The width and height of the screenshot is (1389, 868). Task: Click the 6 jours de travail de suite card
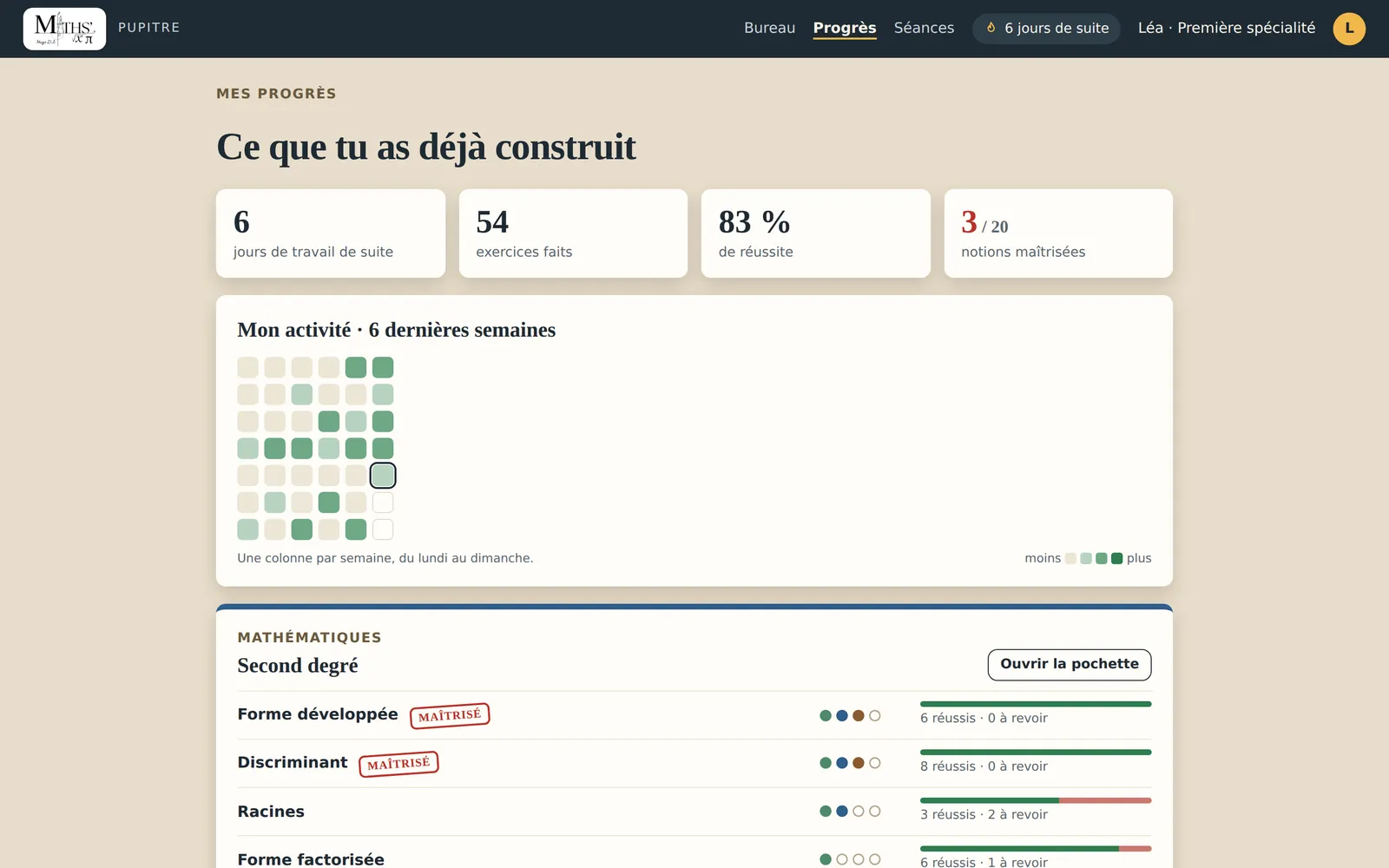[x=331, y=233]
